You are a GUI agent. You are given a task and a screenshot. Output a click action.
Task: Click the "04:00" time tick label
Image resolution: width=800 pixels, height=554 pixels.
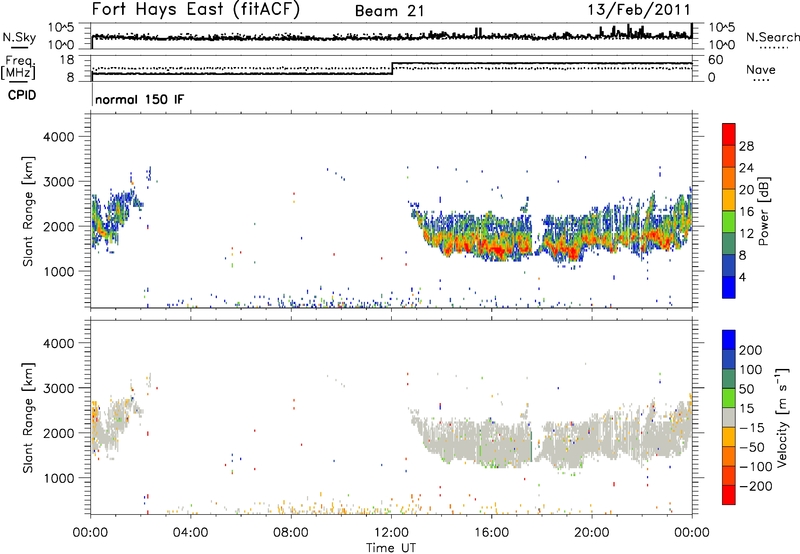[x=190, y=533]
